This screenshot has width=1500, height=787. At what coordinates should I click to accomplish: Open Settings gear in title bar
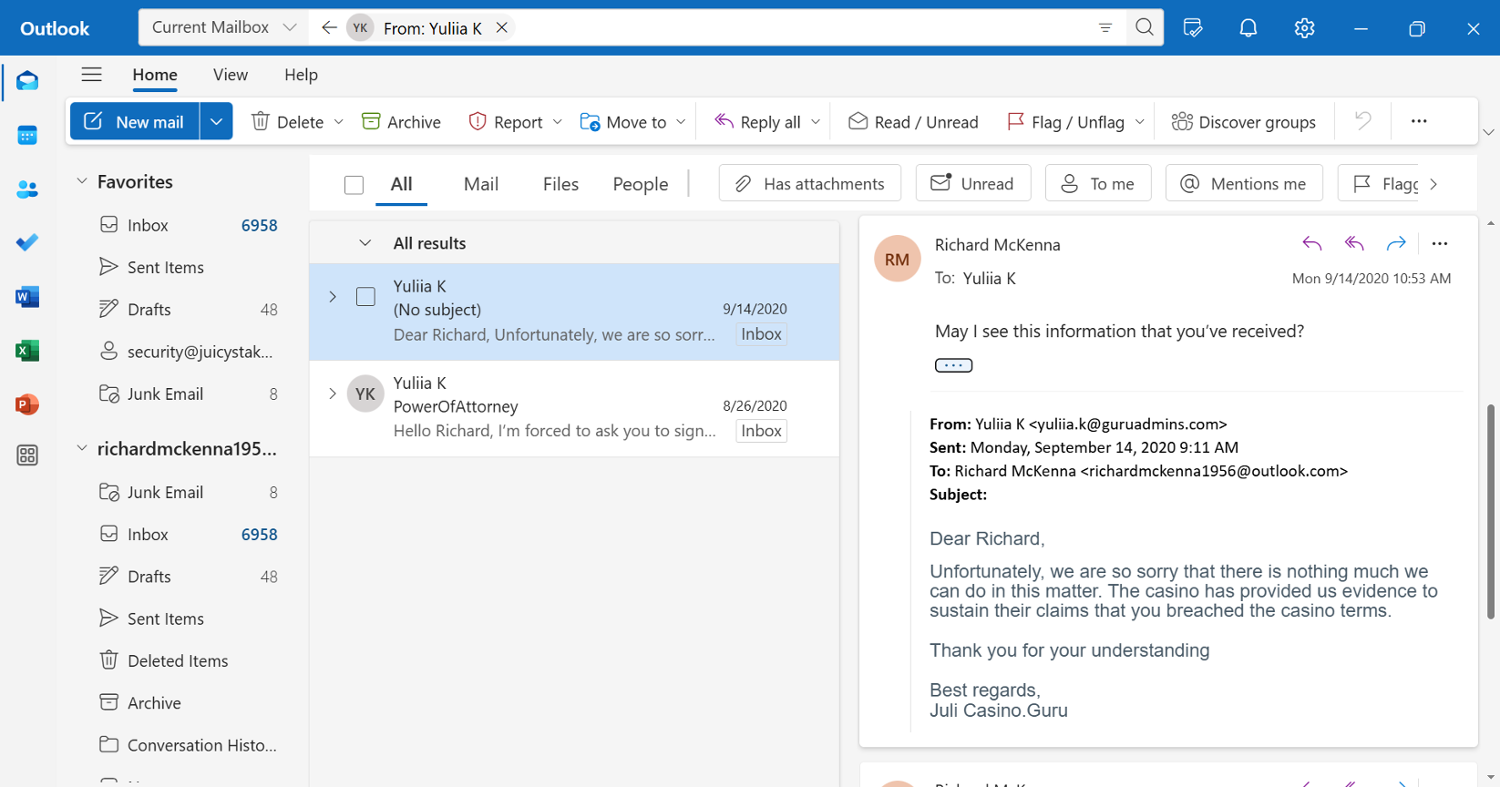(x=1304, y=28)
